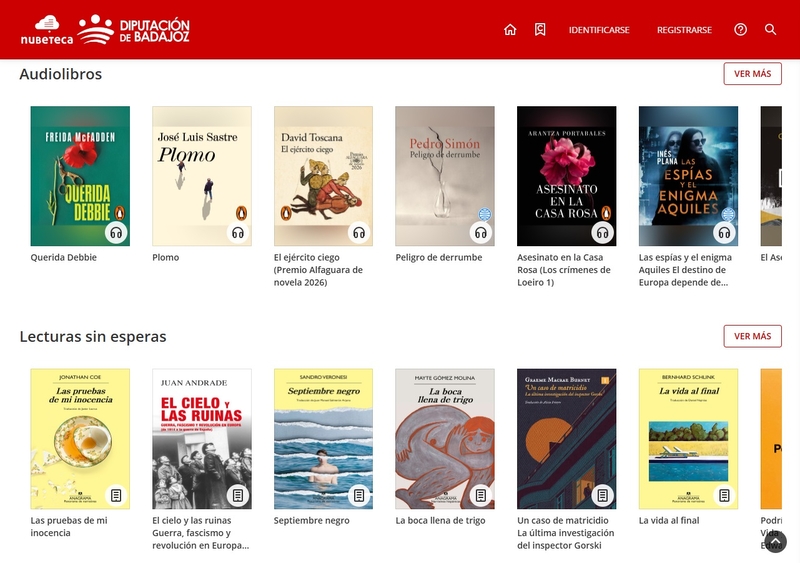Select Asesinato en la Casa Rosa cover
Screen dimensions: 800x563
pyautogui.click(x=566, y=176)
